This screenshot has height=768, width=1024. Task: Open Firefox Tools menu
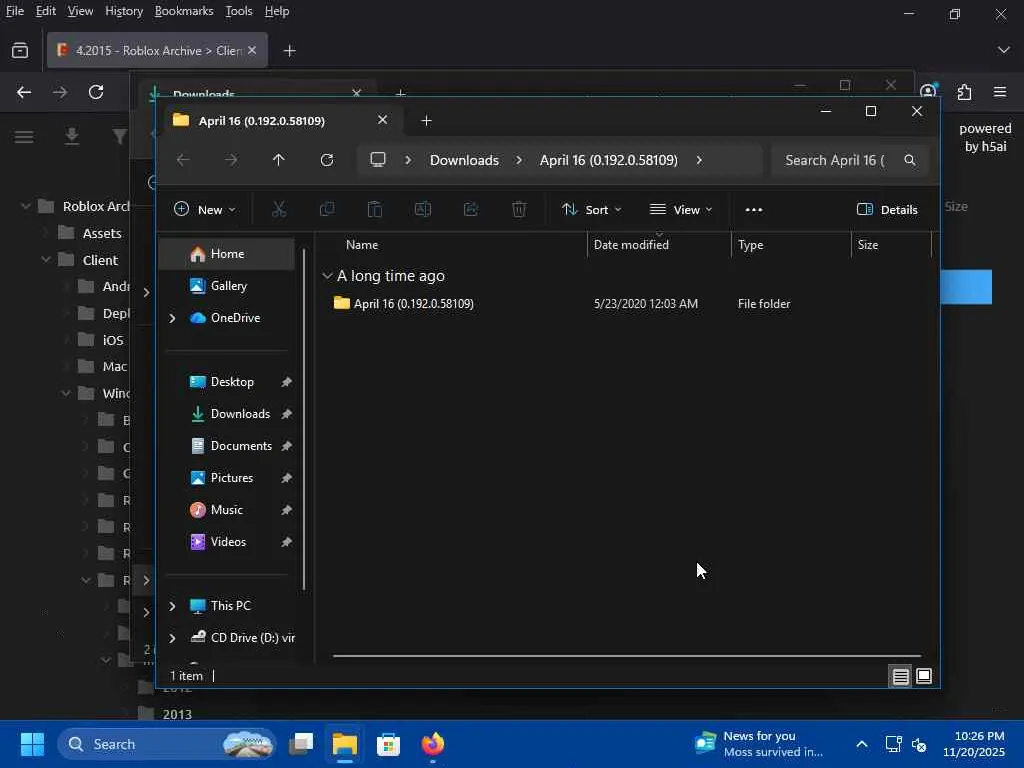click(x=239, y=11)
